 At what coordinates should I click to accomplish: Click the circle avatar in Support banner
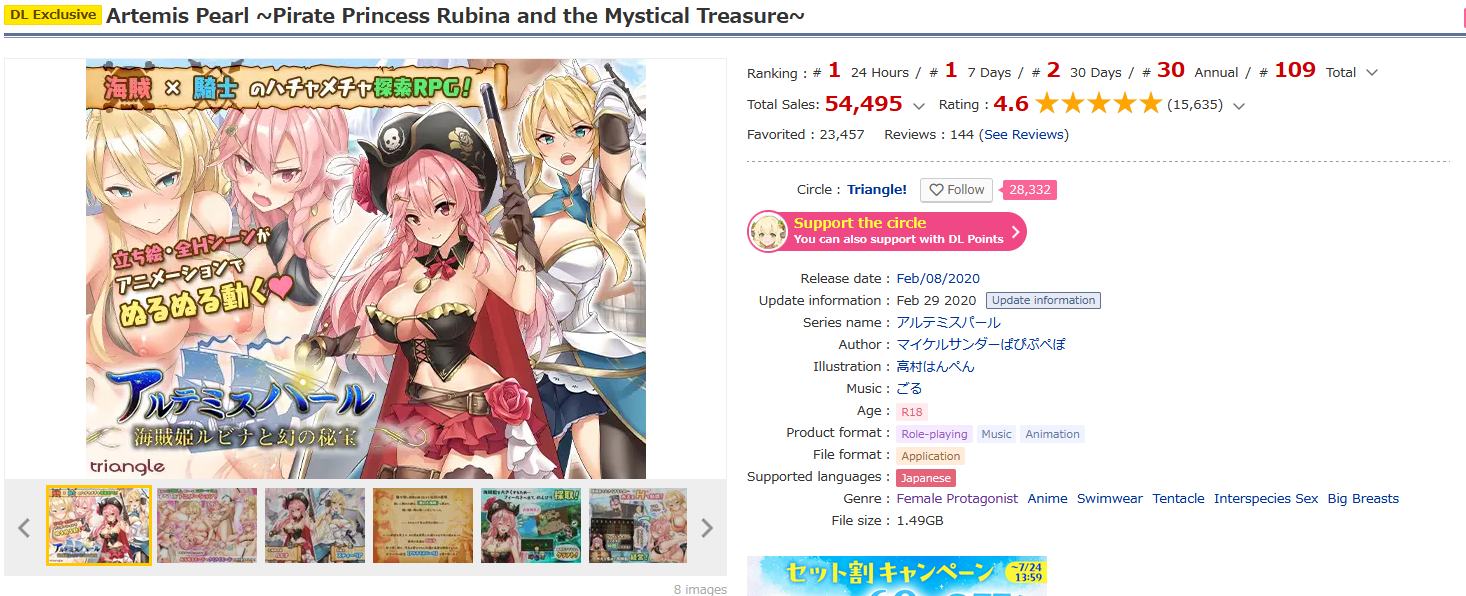pyautogui.click(x=768, y=232)
